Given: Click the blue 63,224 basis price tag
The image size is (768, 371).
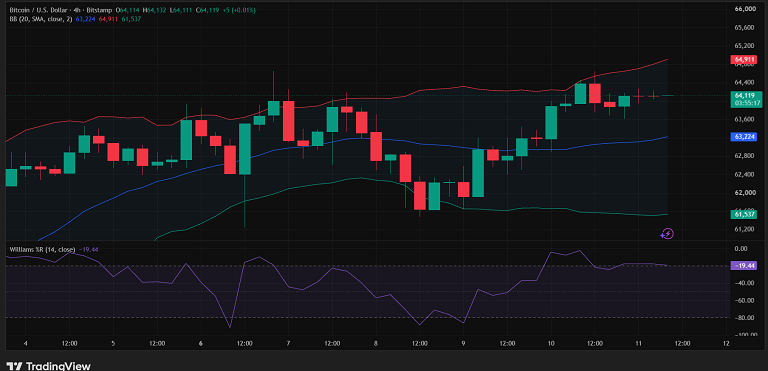Looking at the screenshot, I should [x=743, y=137].
